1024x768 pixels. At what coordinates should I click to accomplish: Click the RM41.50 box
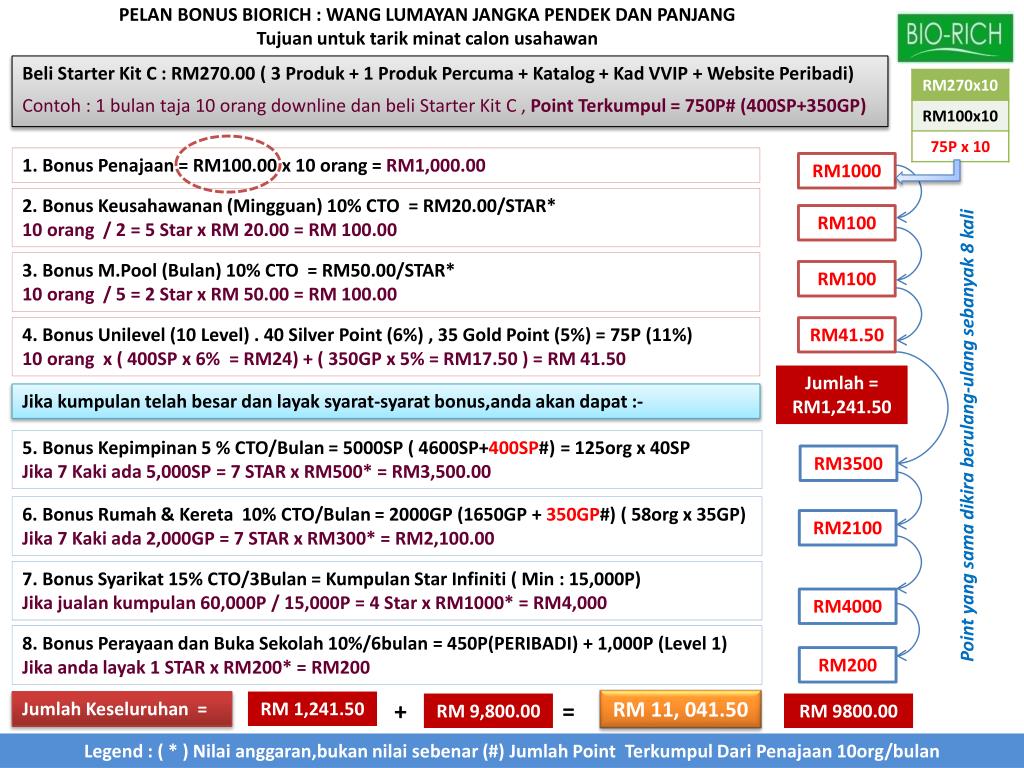pyautogui.click(x=846, y=335)
